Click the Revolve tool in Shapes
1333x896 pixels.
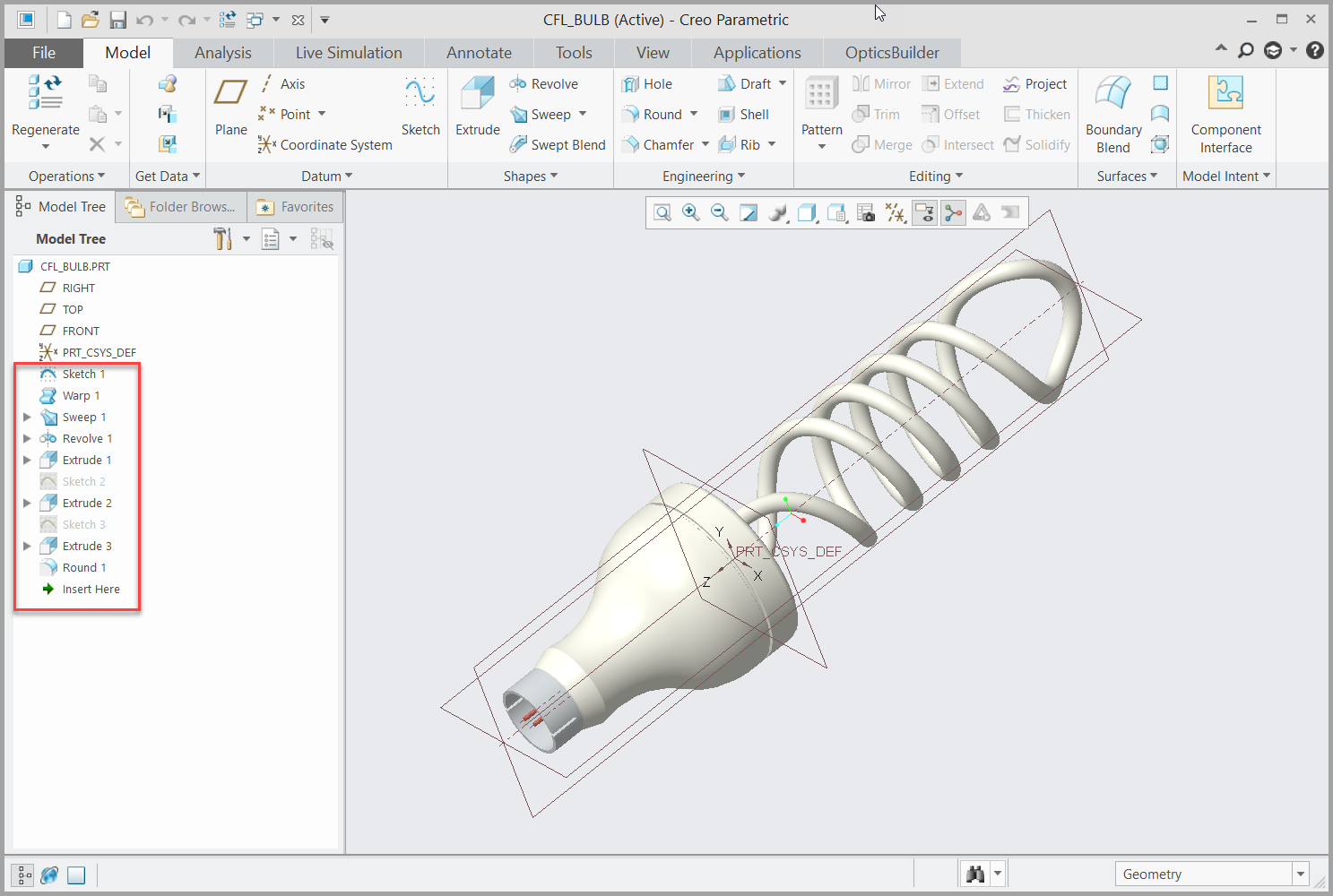(x=544, y=83)
